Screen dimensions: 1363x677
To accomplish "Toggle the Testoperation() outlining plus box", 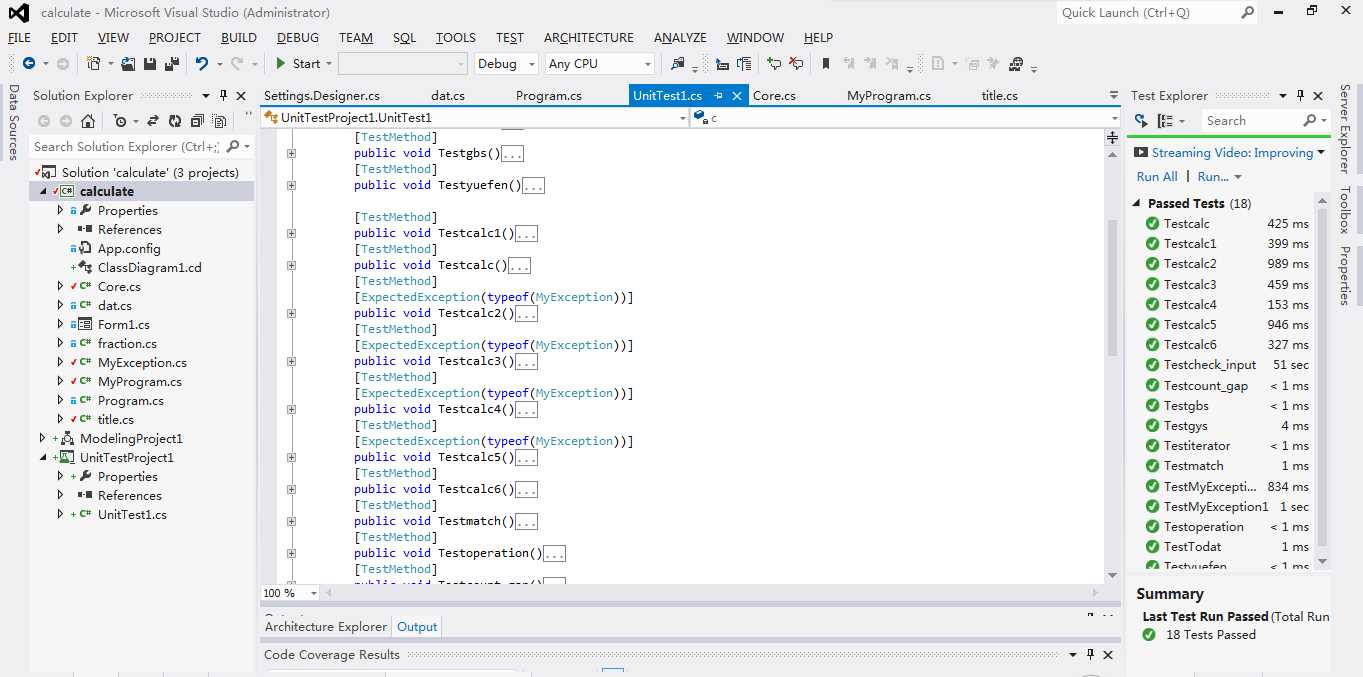I will click(x=292, y=553).
